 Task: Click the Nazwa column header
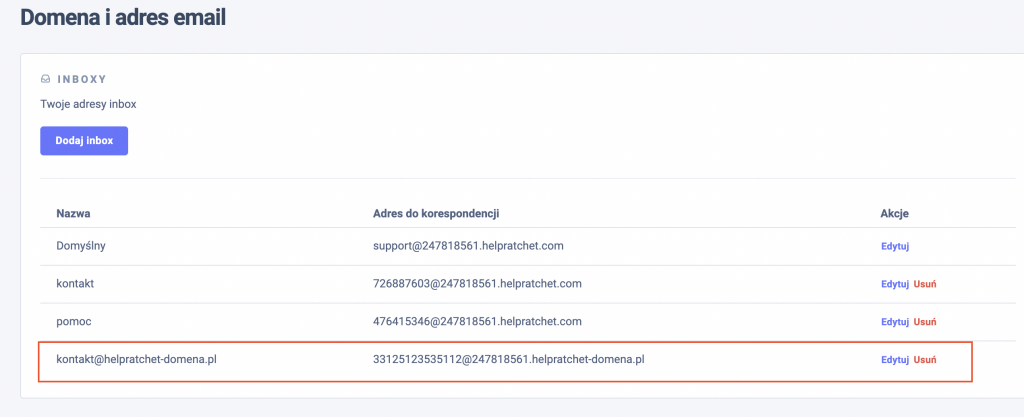coord(74,214)
